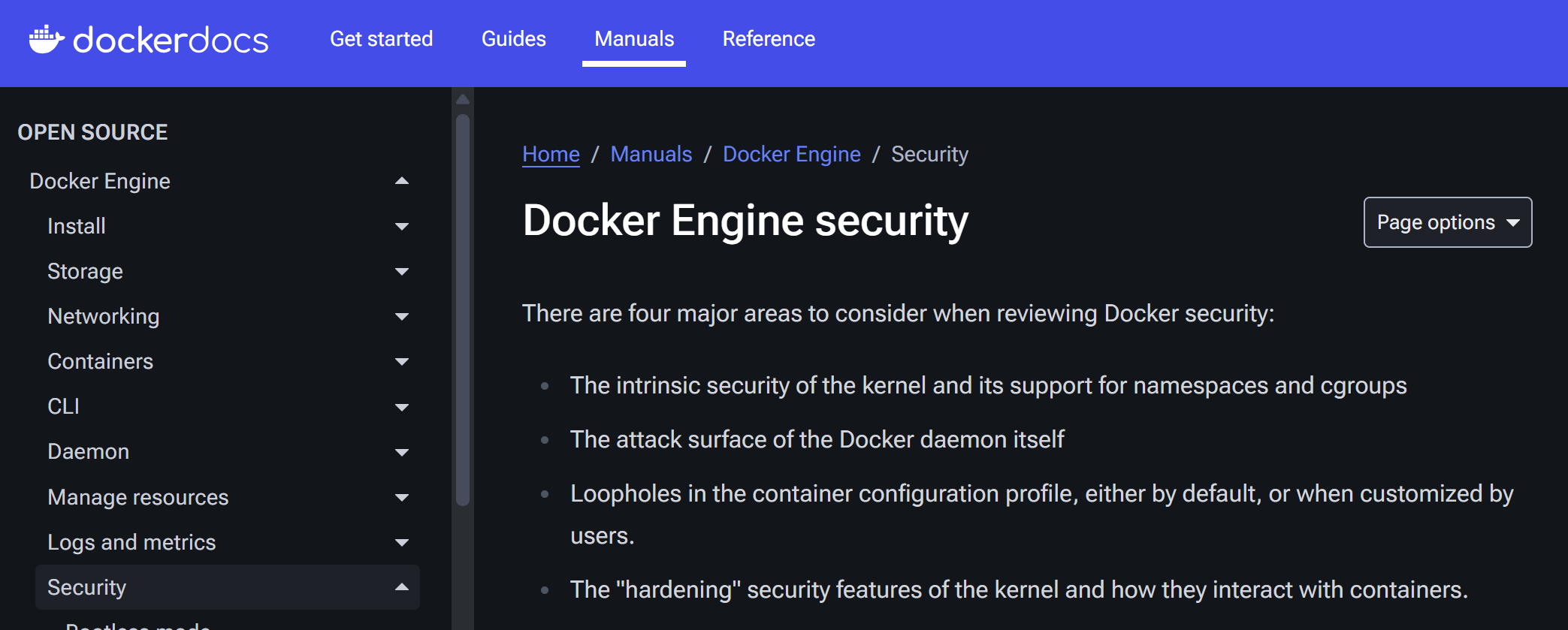This screenshot has width=1568, height=630.
Task: Click the namespaces and cgroups bullet text
Action: pyautogui.click(x=988, y=385)
